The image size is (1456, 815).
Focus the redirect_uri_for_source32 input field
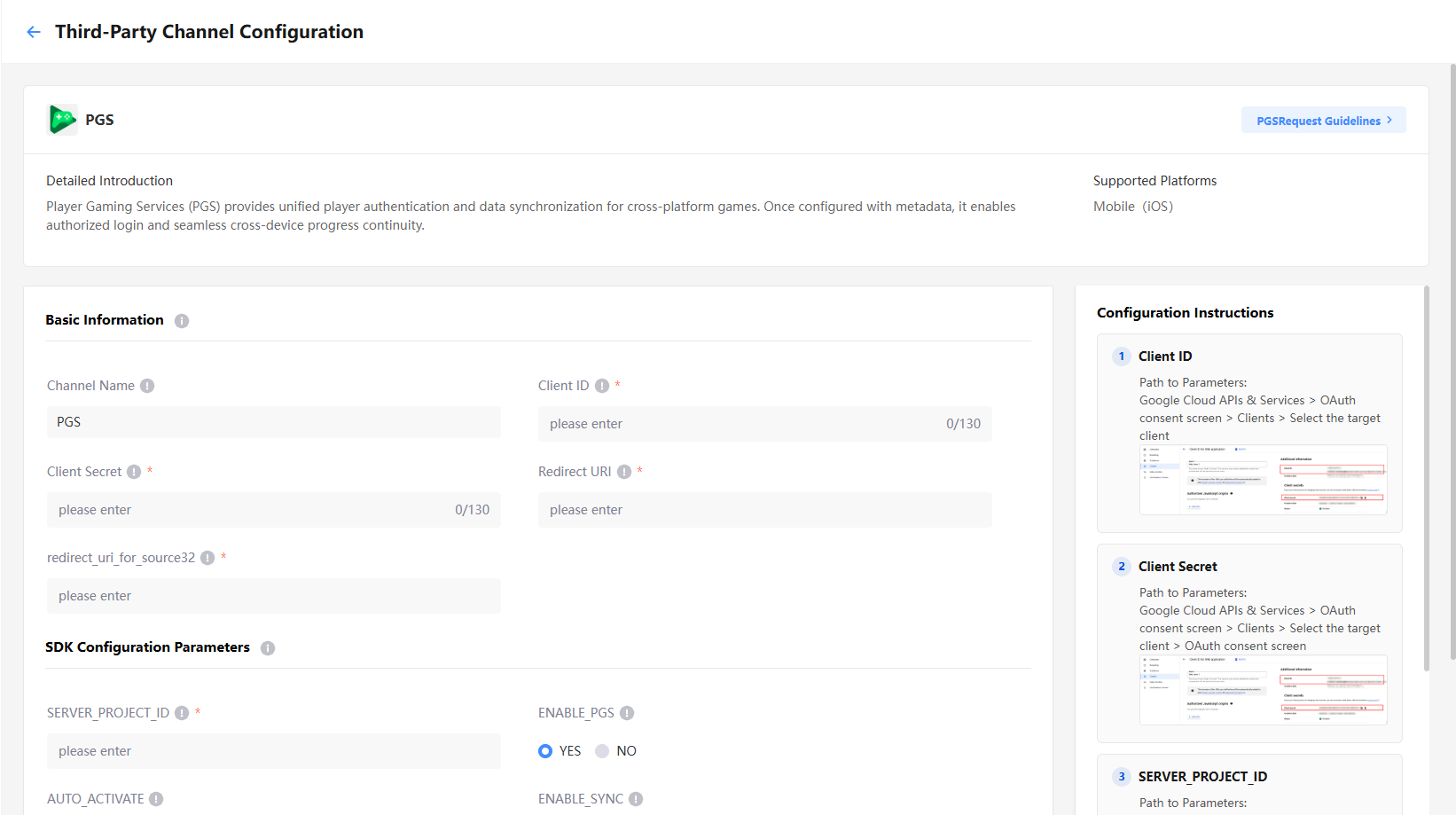[274, 596]
